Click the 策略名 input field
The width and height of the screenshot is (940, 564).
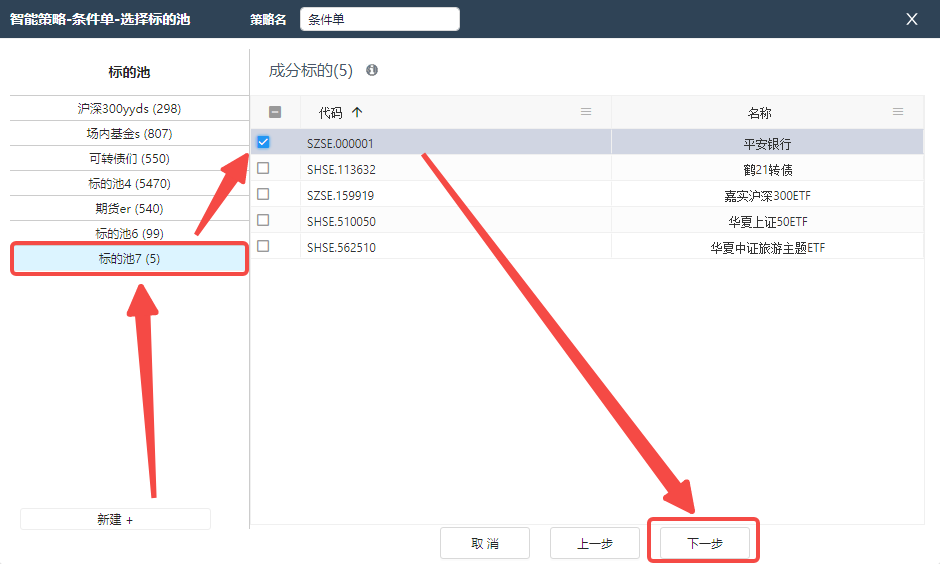379,19
